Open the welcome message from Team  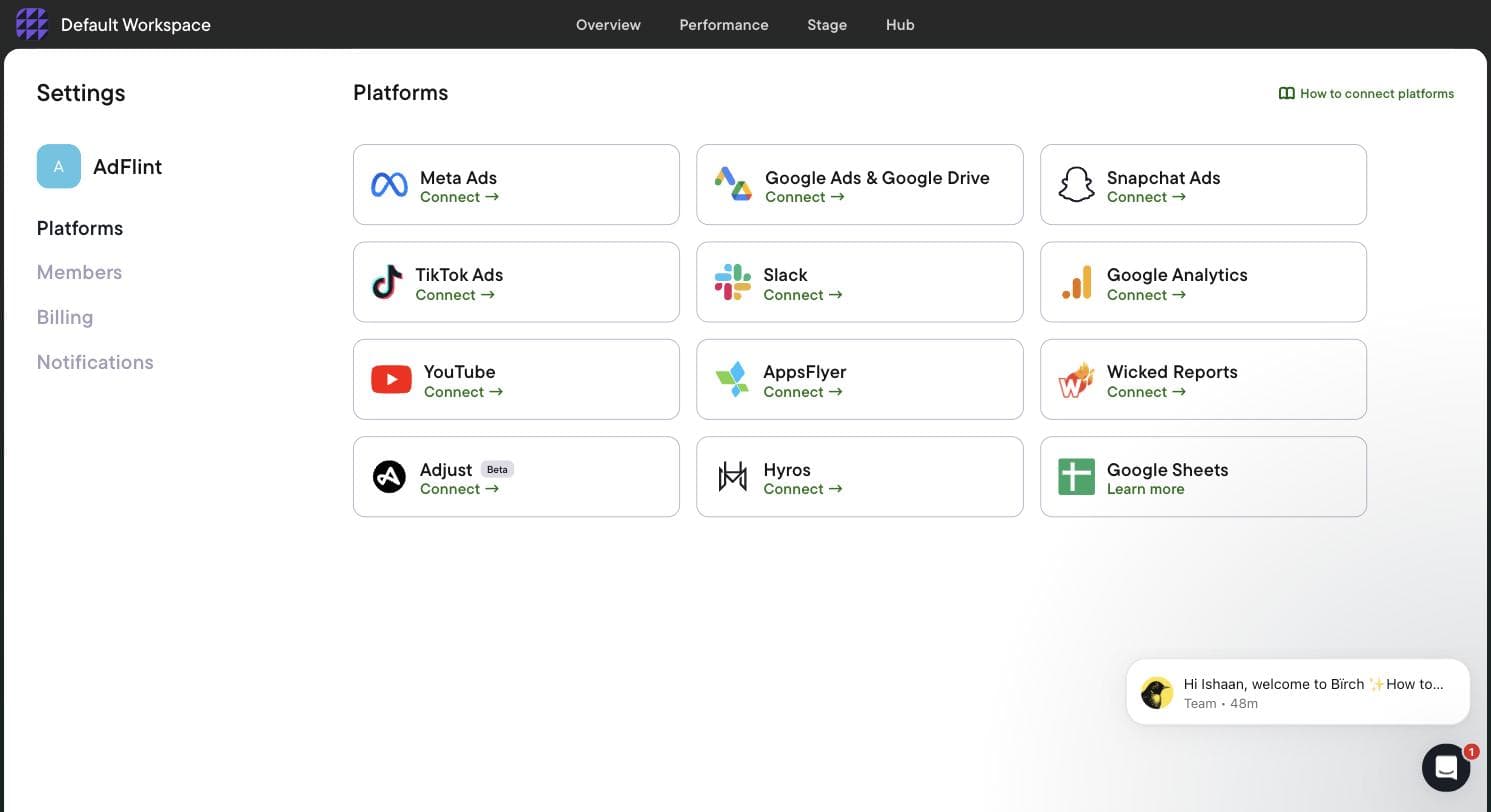(x=1298, y=692)
